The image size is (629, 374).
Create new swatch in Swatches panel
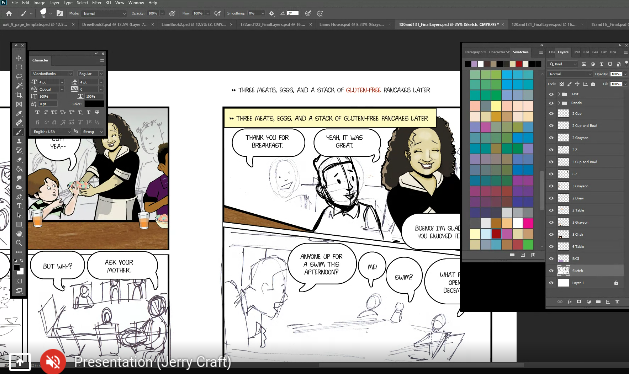[522, 255]
